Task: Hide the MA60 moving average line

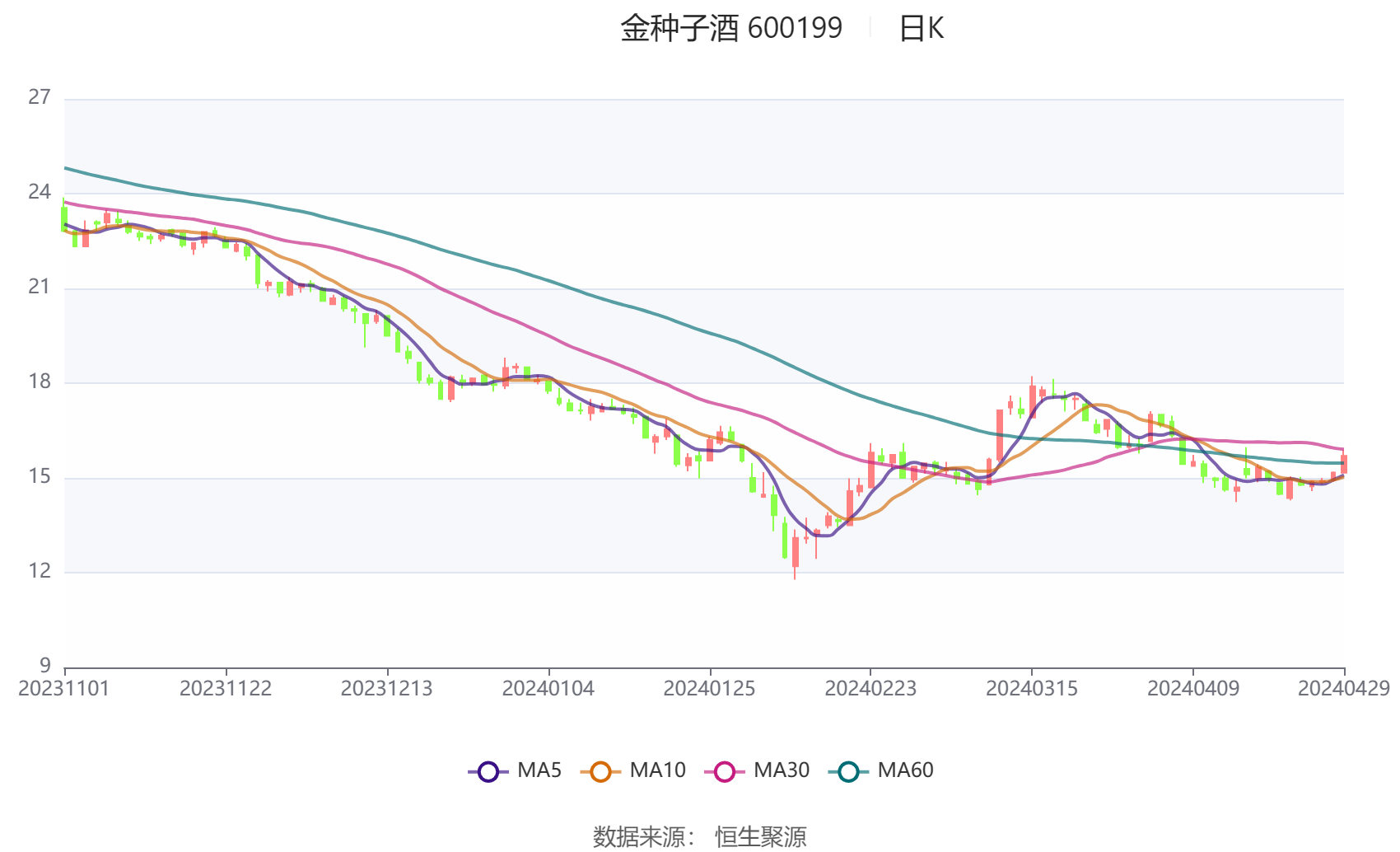Action: [882, 771]
